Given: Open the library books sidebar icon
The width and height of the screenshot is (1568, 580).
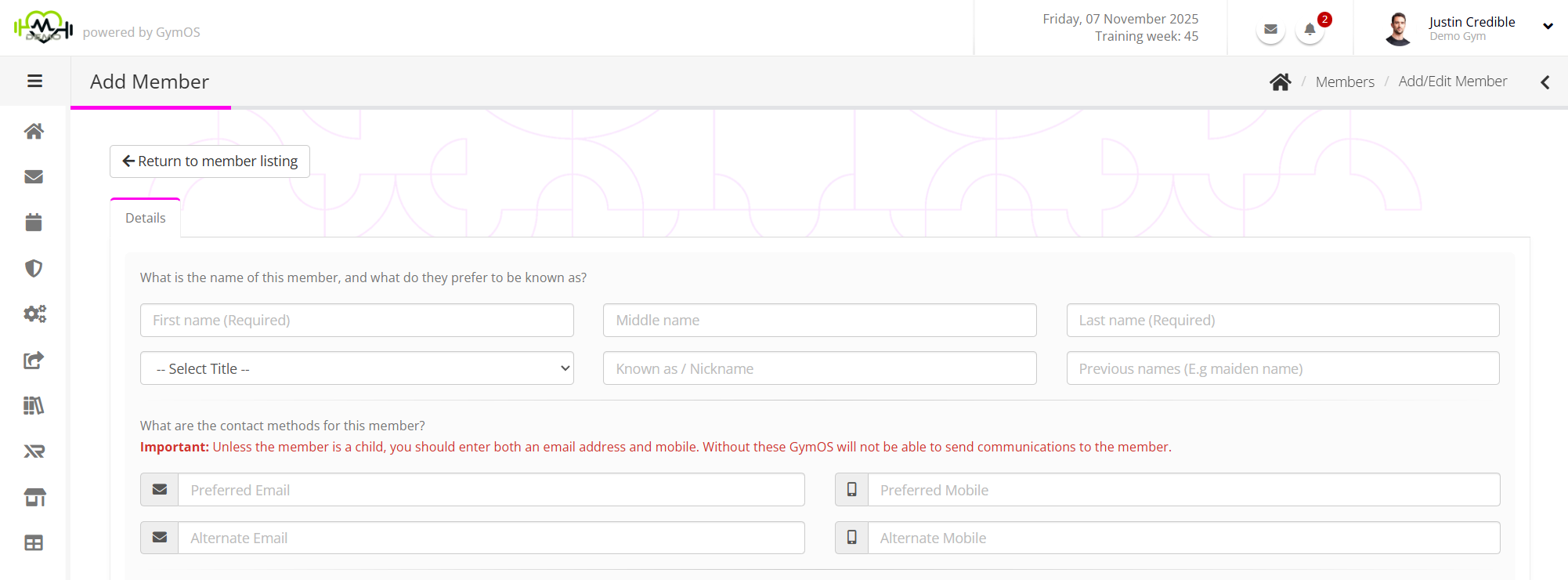Looking at the screenshot, I should pyautogui.click(x=34, y=406).
